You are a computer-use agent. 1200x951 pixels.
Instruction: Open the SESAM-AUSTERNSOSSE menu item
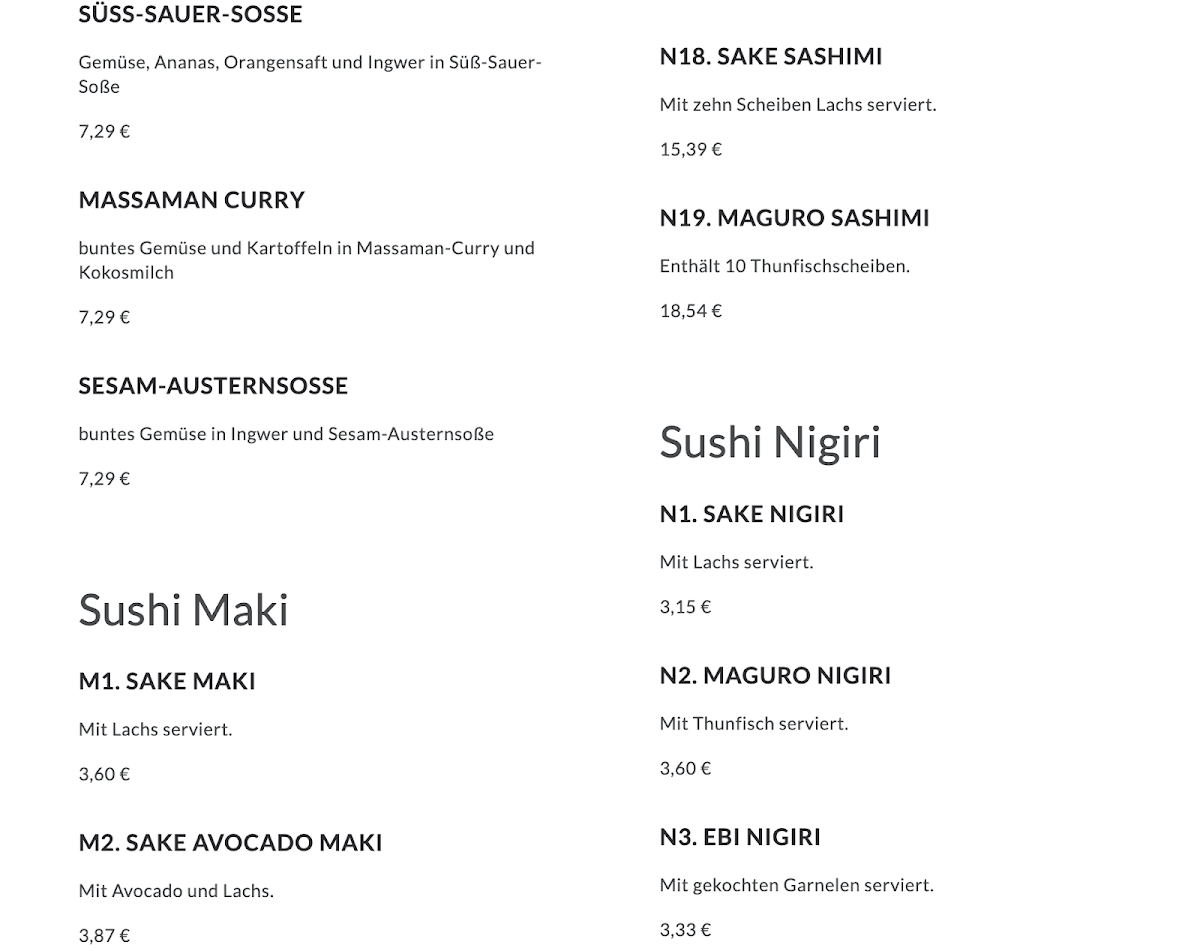tap(213, 386)
